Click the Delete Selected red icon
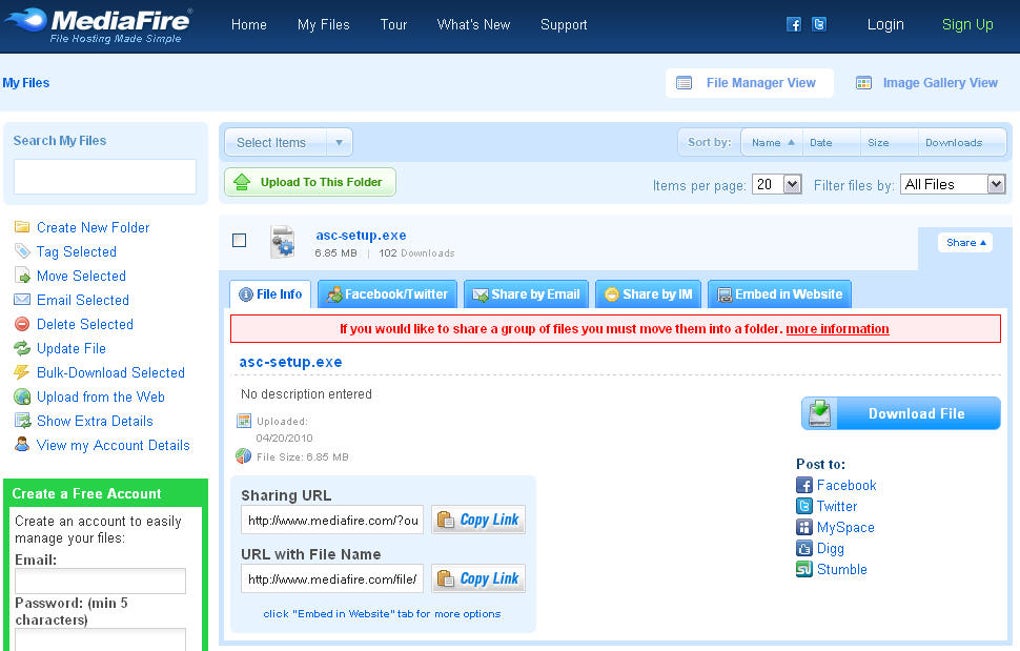This screenshot has height=651, width=1020. coord(22,324)
